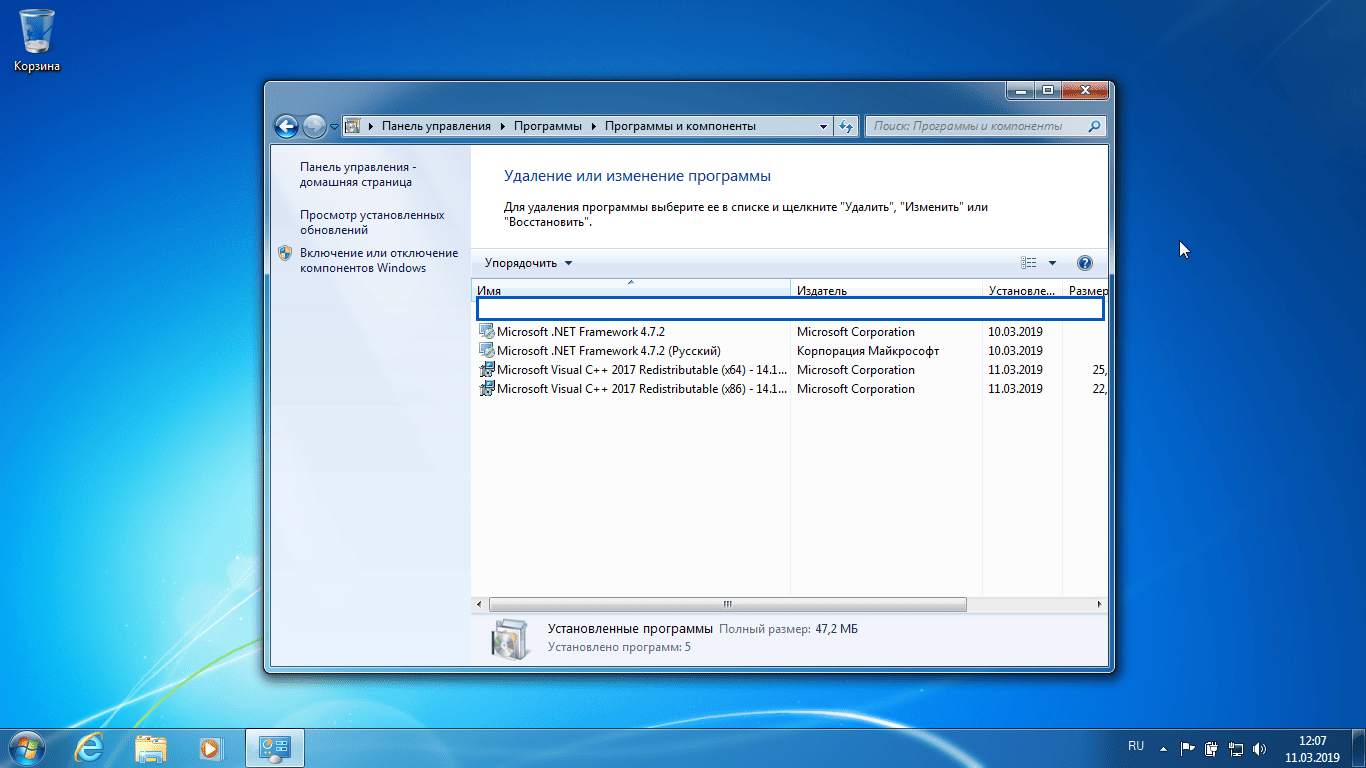Click the Forward navigation arrow button
The height and width of the screenshot is (768, 1366).
coord(314,126)
